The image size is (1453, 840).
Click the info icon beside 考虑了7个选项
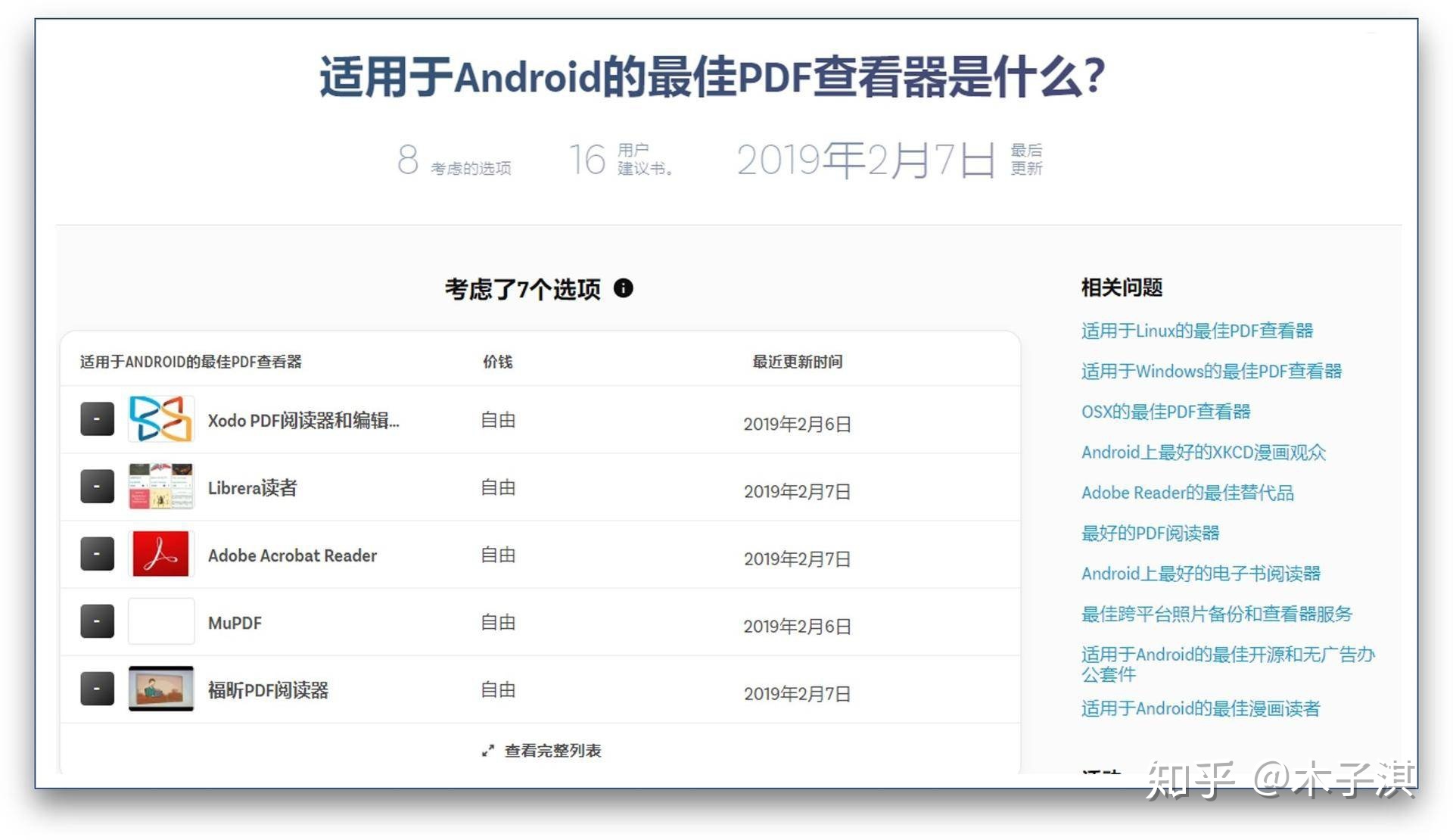623,288
